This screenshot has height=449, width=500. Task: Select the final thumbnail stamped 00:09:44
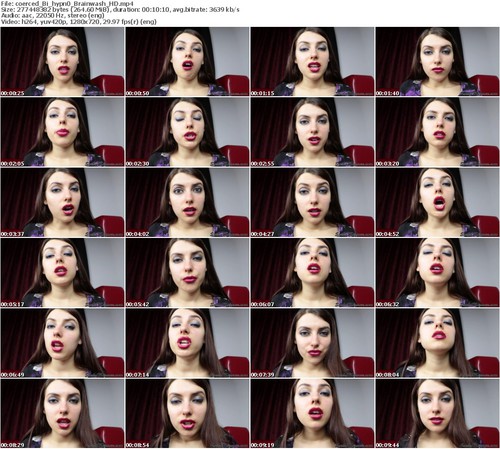[437, 413]
